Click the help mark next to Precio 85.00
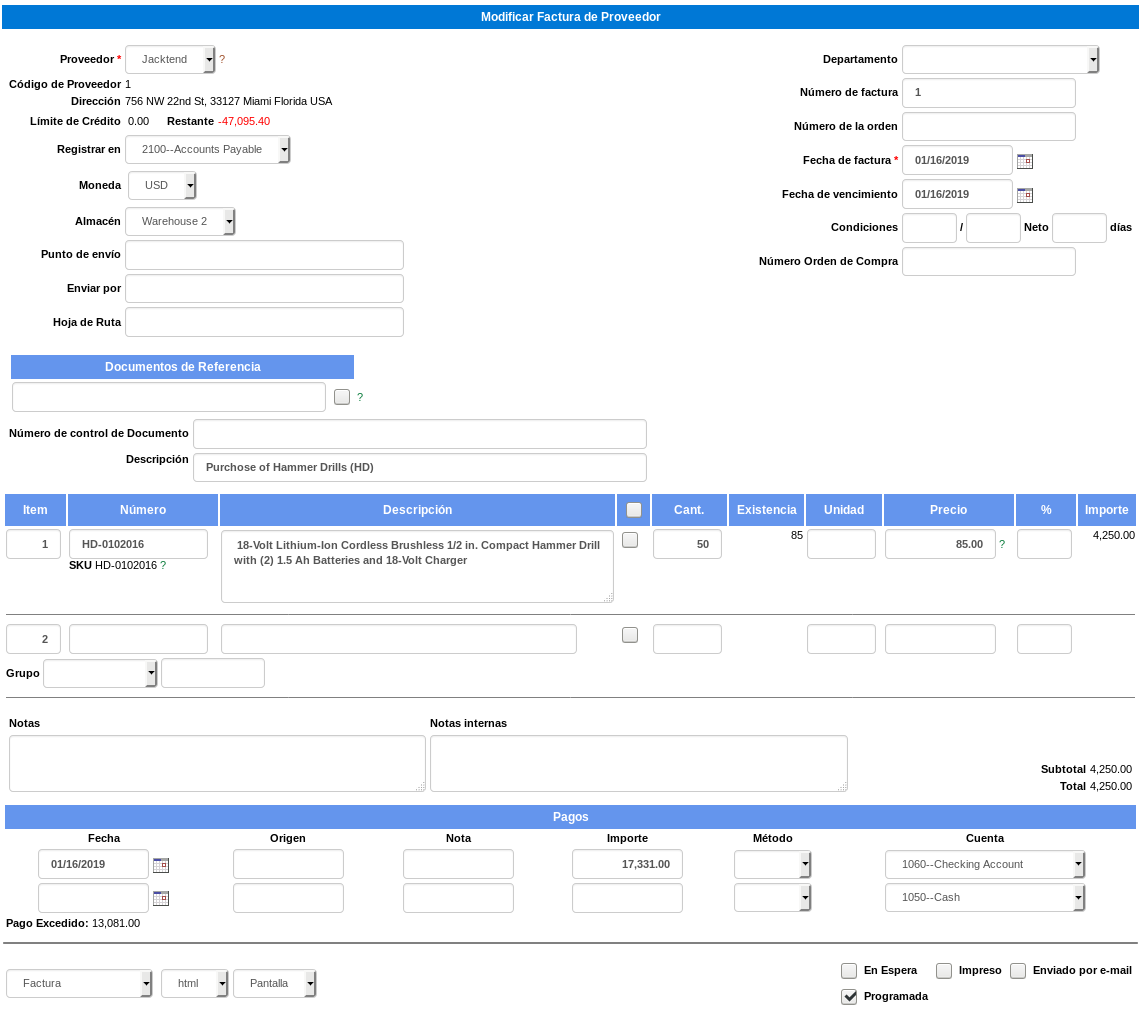 pyautogui.click(x=1002, y=544)
